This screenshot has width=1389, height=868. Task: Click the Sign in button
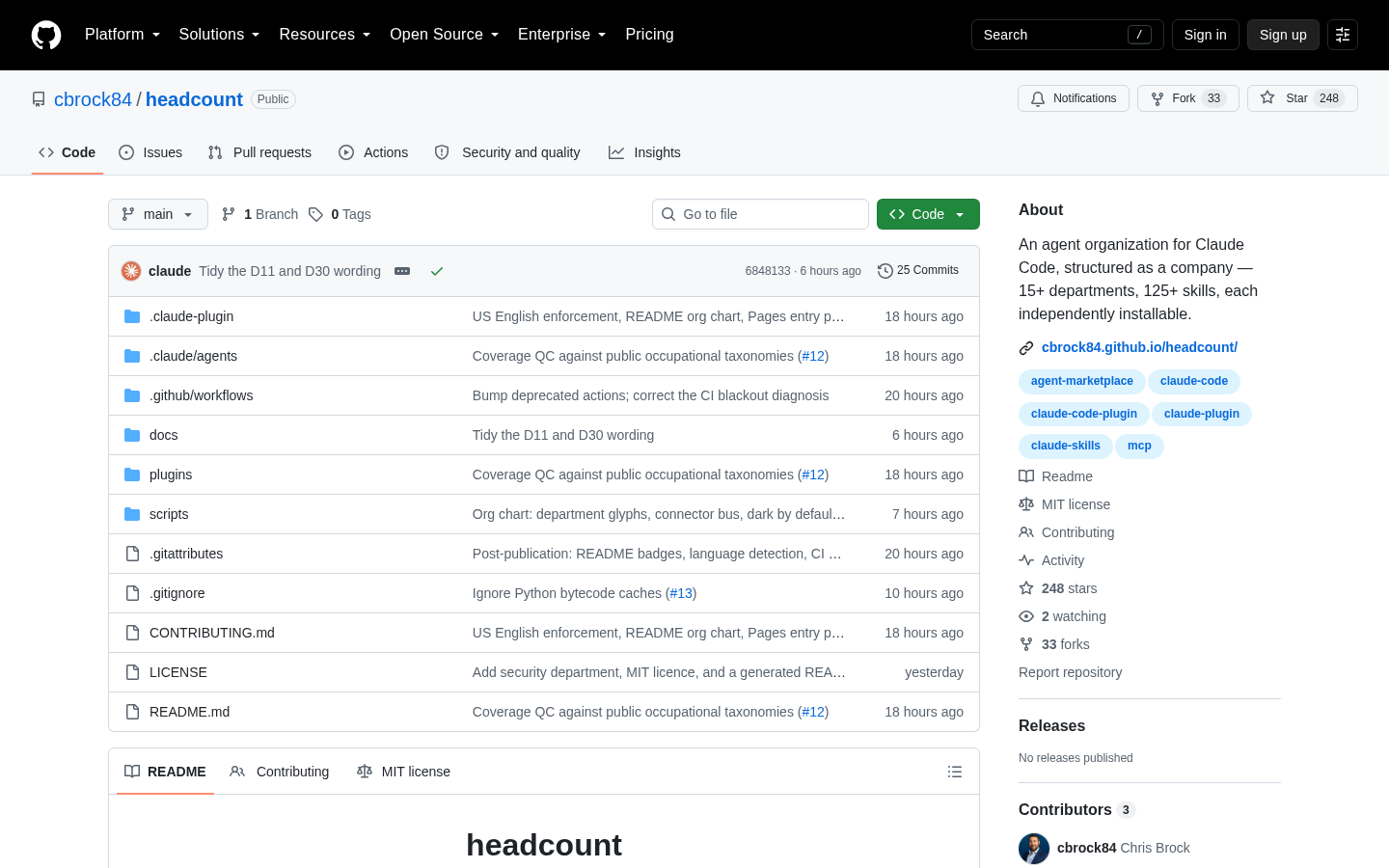point(1206,35)
